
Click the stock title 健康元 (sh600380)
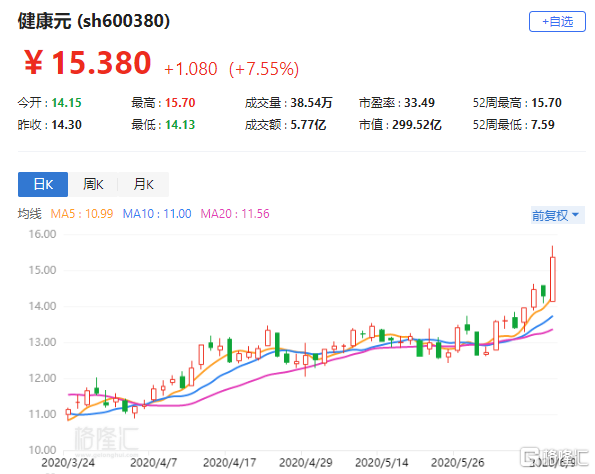tap(94, 21)
